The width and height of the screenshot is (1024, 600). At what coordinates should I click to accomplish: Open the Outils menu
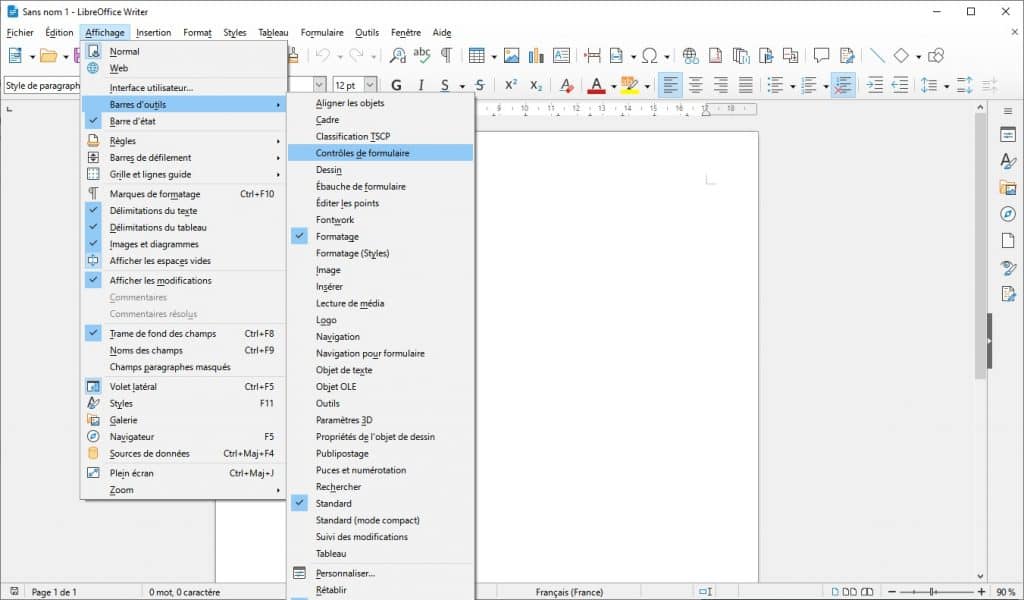tap(367, 32)
